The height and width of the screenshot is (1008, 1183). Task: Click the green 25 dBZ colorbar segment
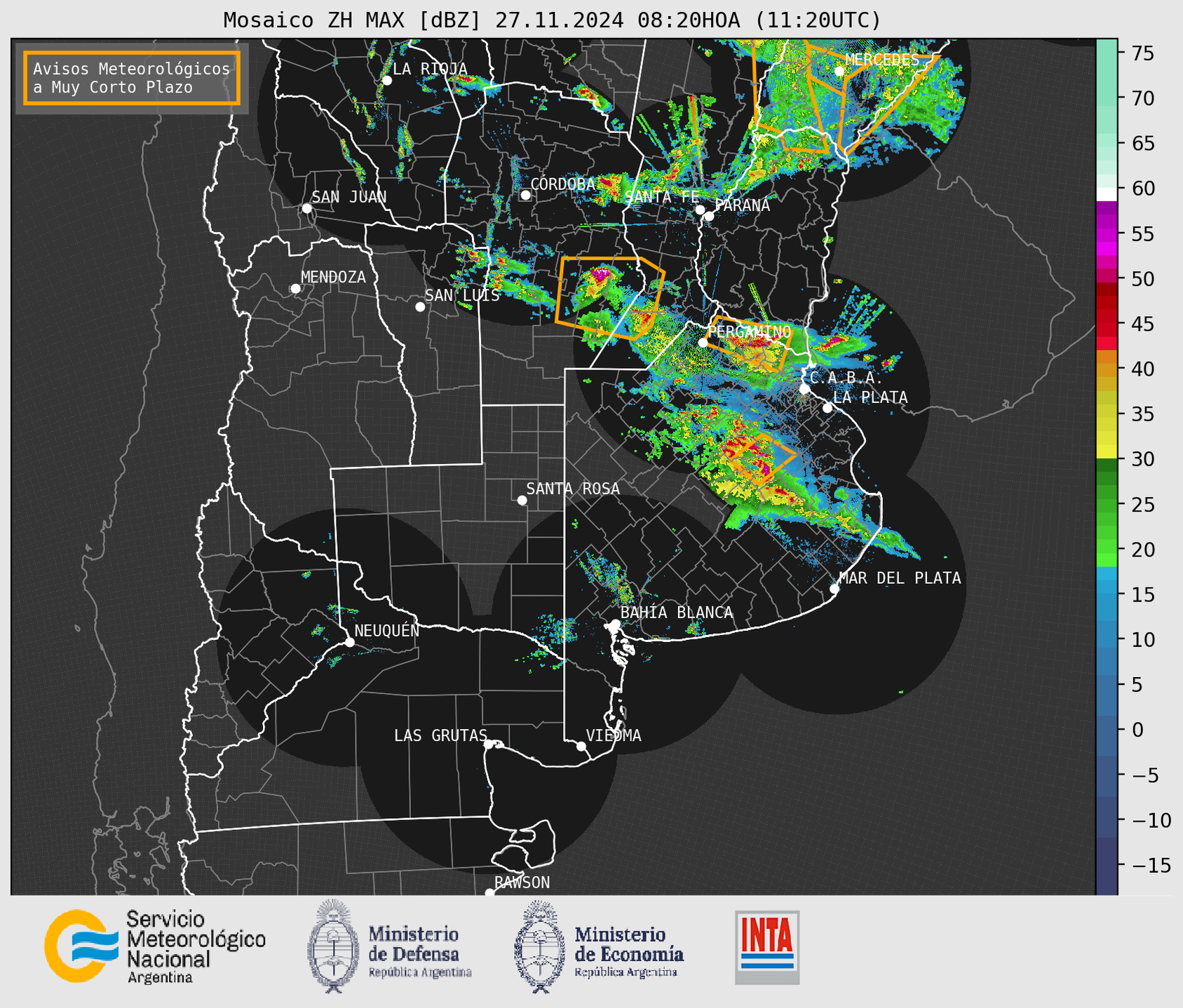[x=1107, y=505]
